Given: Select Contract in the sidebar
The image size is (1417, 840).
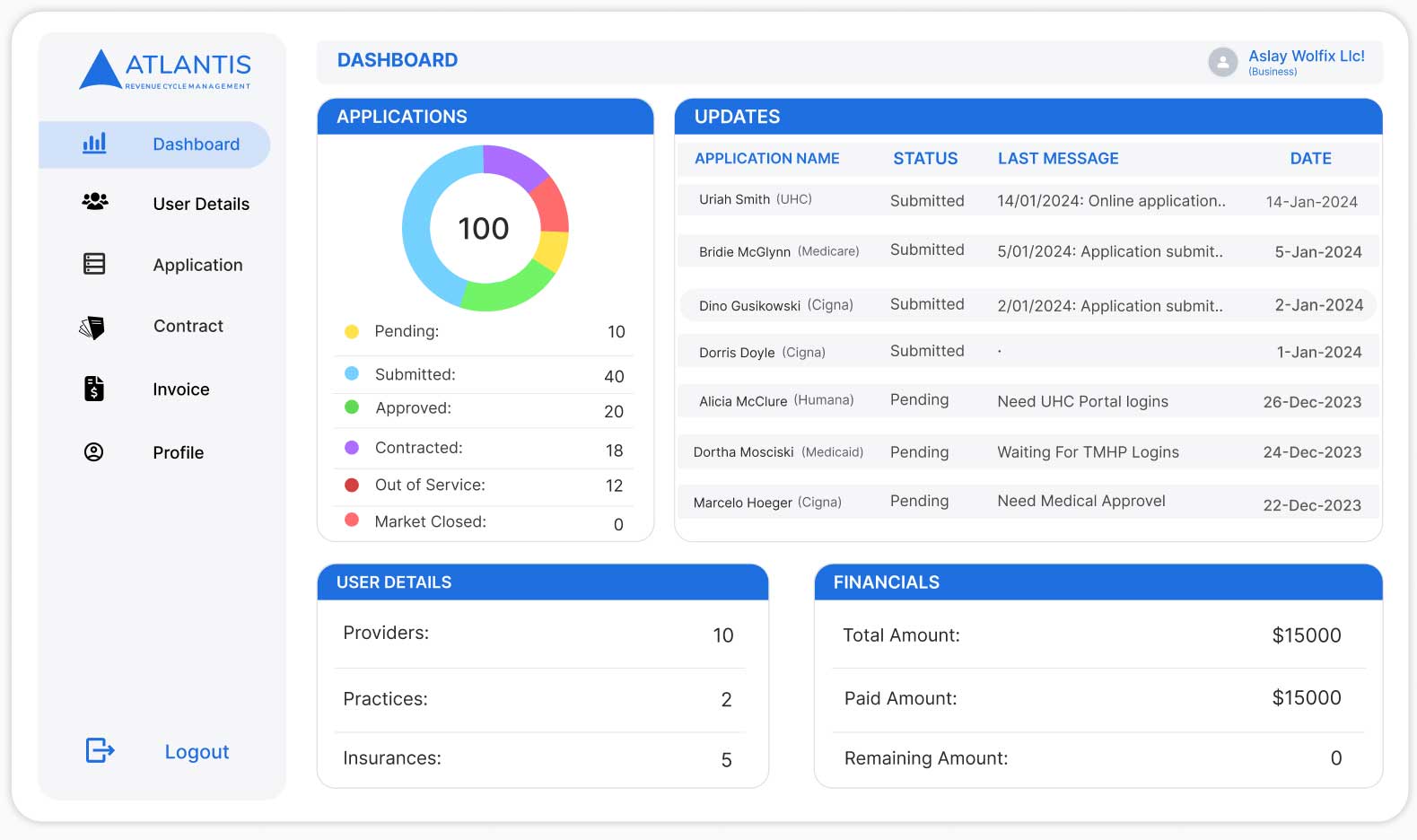Looking at the screenshot, I should tap(188, 326).
